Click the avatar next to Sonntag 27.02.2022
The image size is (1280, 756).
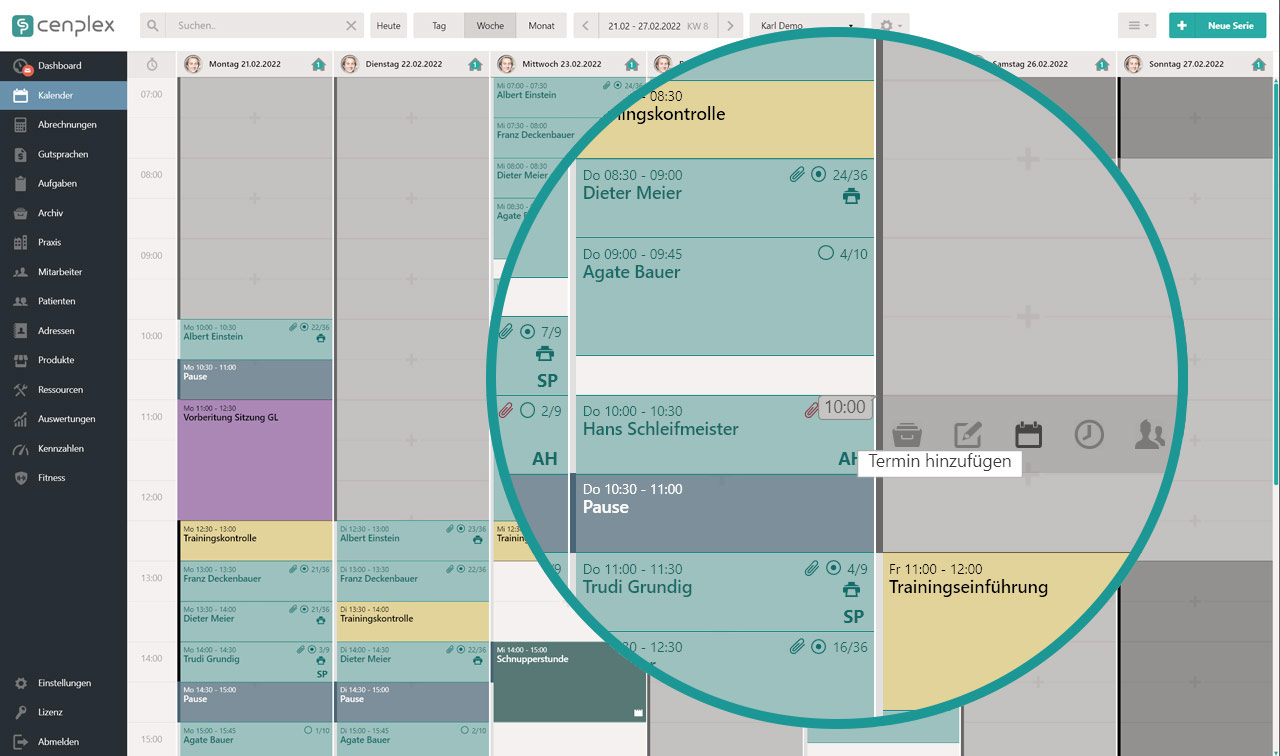[x=1133, y=64]
